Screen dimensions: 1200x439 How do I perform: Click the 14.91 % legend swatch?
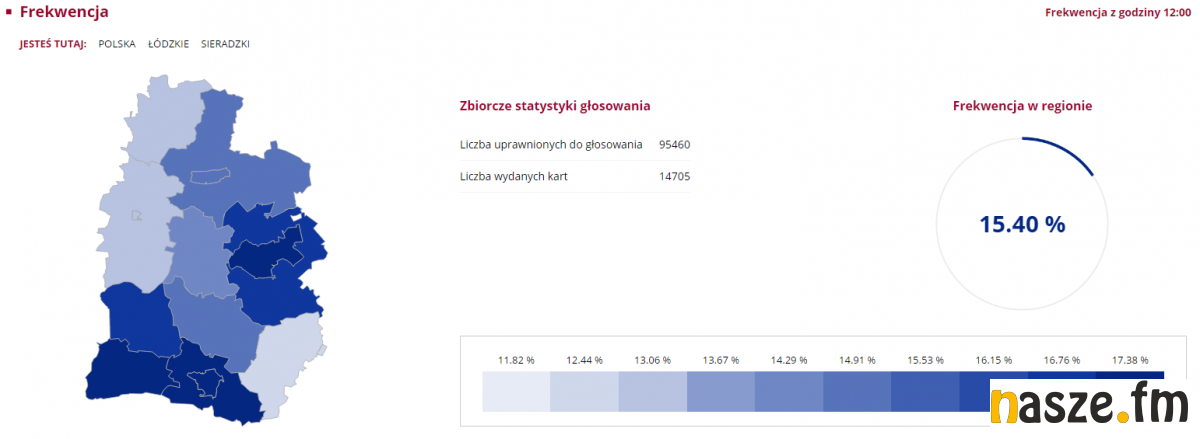tap(856, 391)
